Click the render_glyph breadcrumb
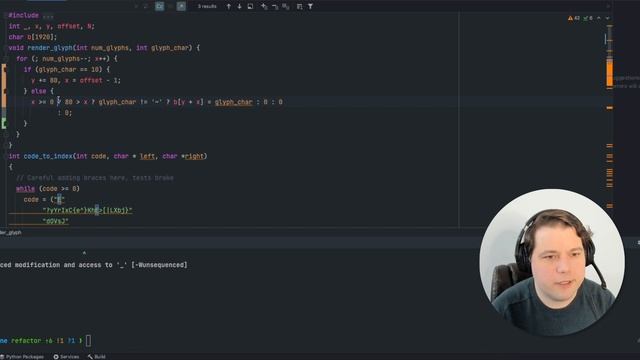Image resolution: width=640 pixels, height=360 pixels. [11, 233]
